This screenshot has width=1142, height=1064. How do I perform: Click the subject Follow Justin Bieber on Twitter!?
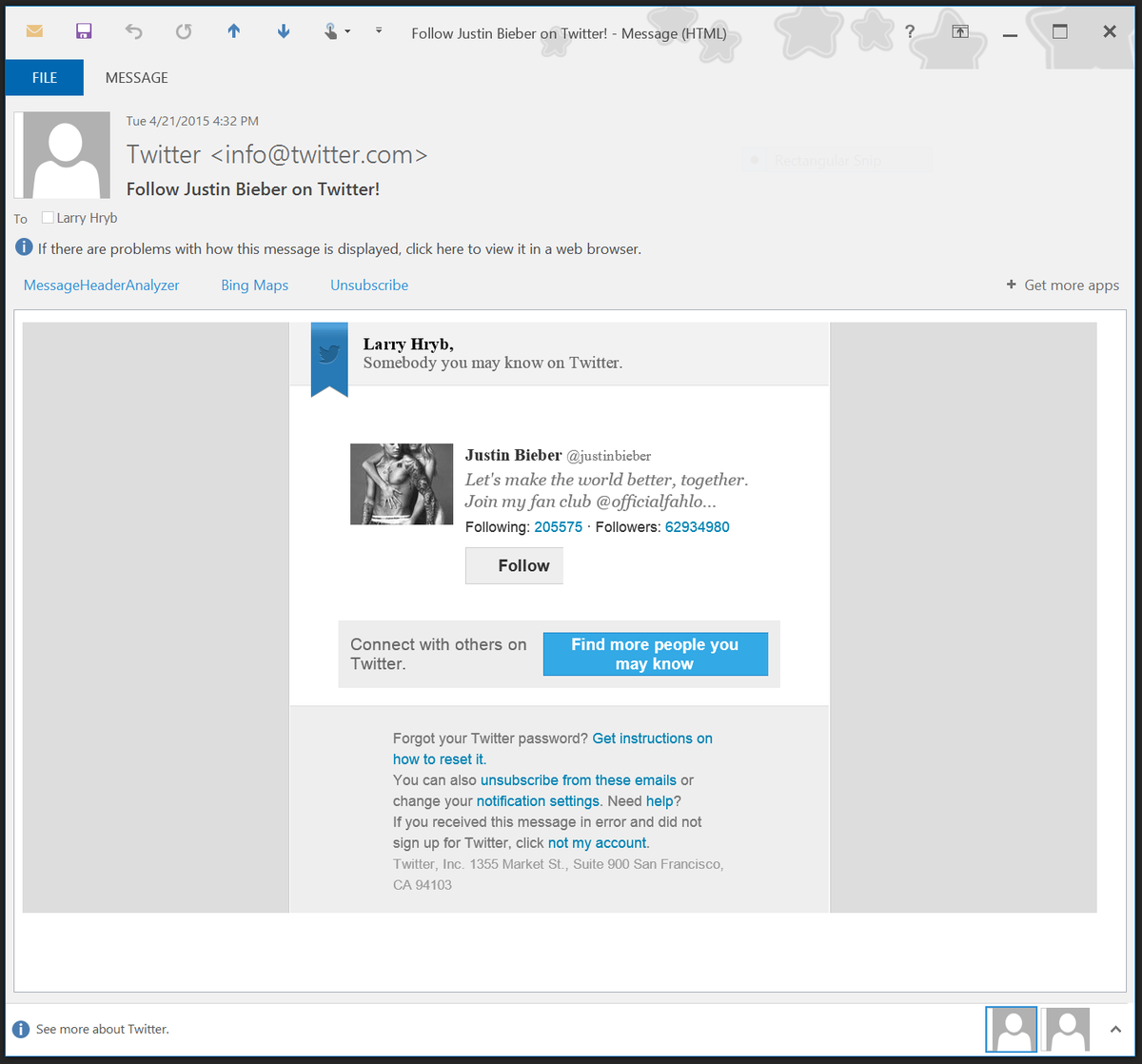pos(253,189)
